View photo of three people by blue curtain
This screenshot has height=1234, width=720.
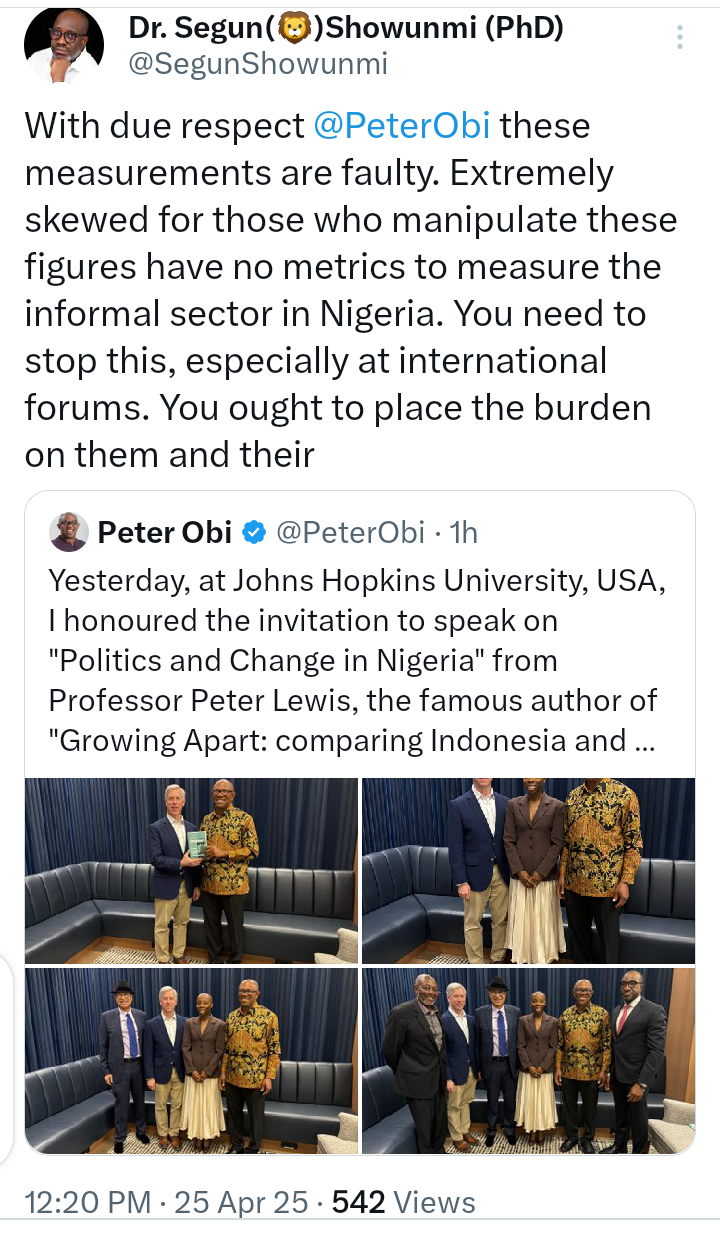528,870
